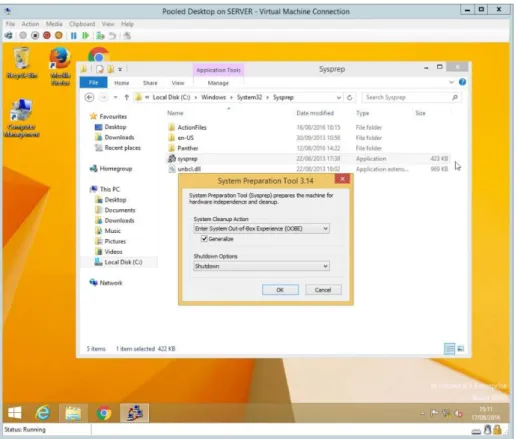Open Shutdown Options dropdown
This screenshot has height=439, width=518.
[x=261, y=266]
